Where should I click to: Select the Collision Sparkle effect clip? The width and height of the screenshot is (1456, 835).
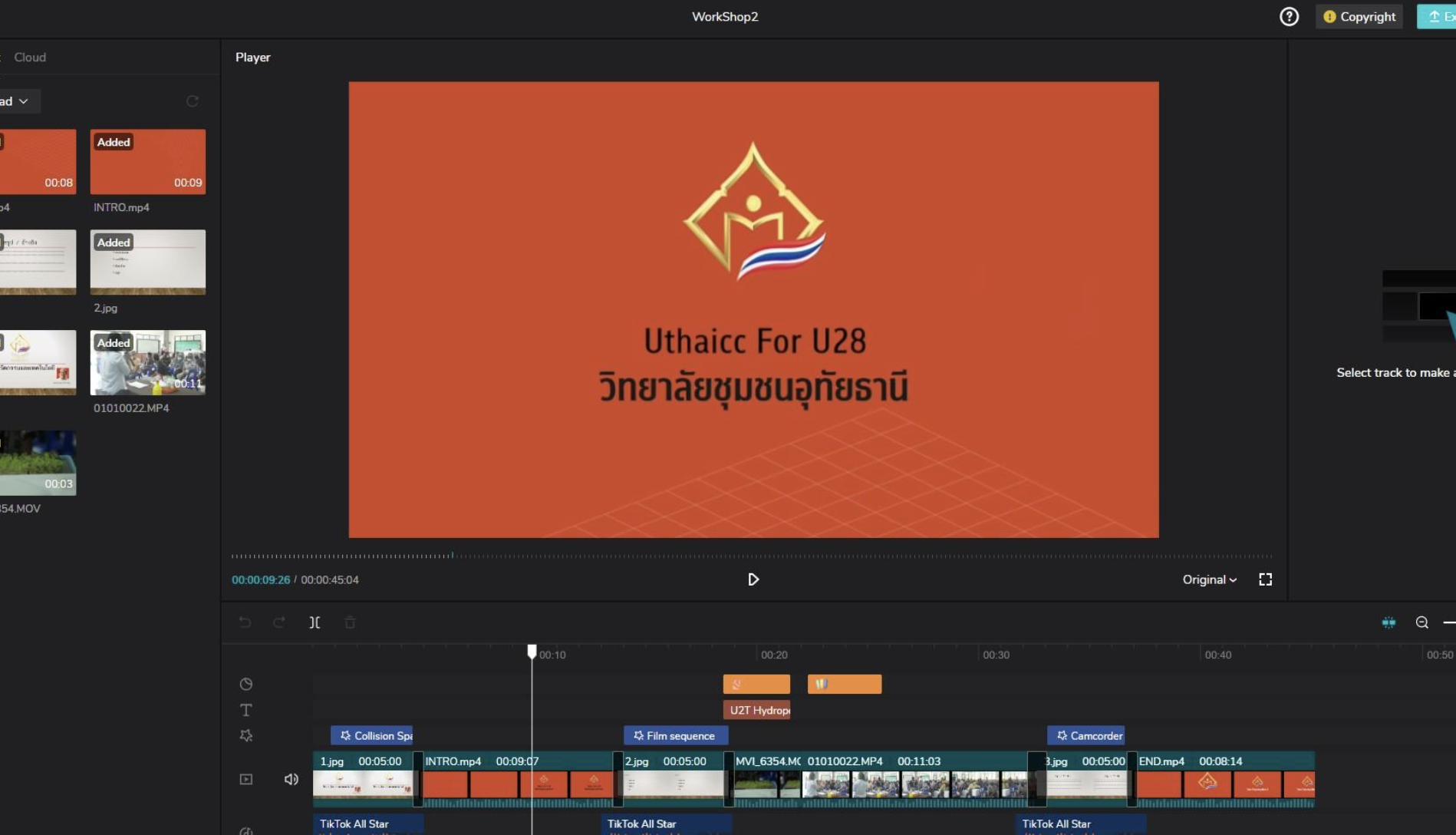371,735
